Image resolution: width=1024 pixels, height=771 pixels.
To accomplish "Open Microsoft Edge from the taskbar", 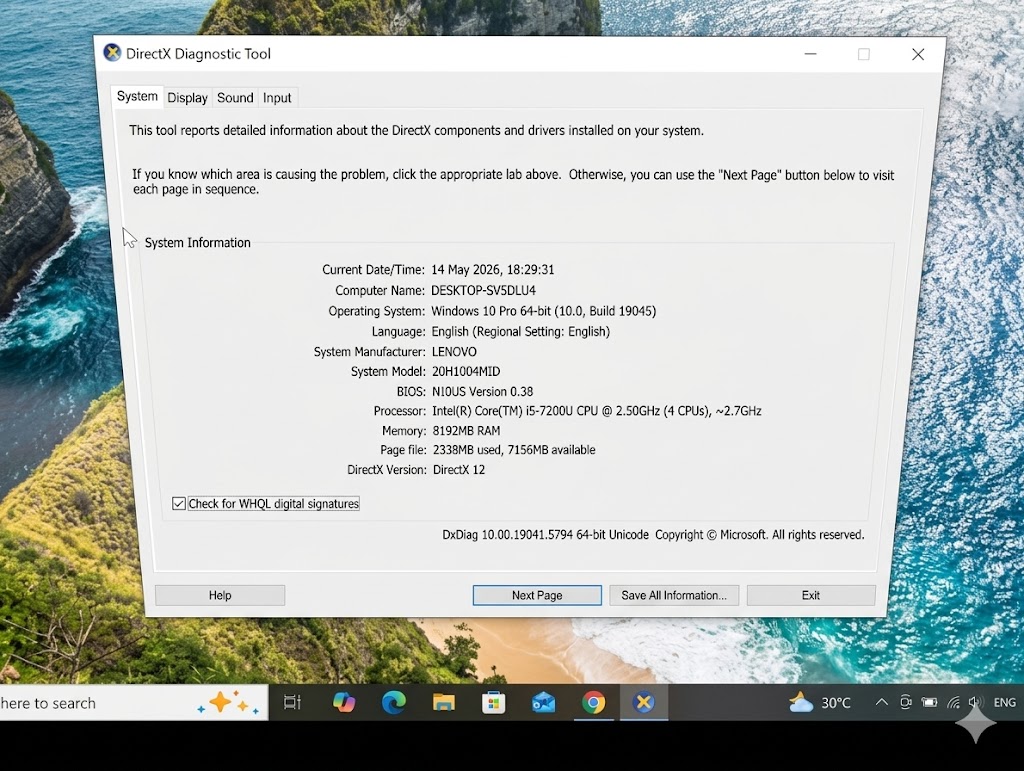I will [x=393, y=702].
